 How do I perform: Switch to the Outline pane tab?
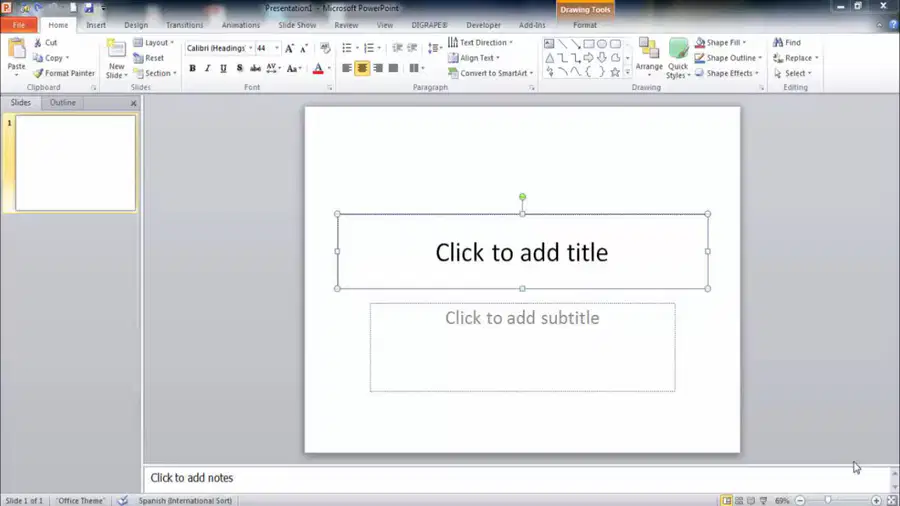click(63, 103)
